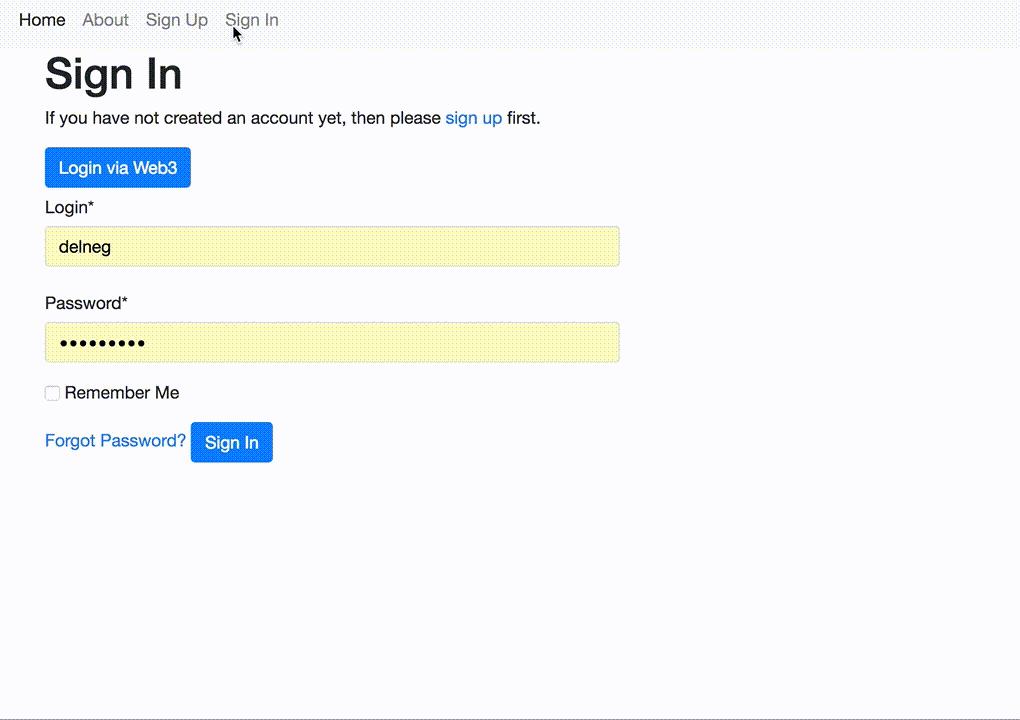Click the Login* field label

click(x=69, y=208)
